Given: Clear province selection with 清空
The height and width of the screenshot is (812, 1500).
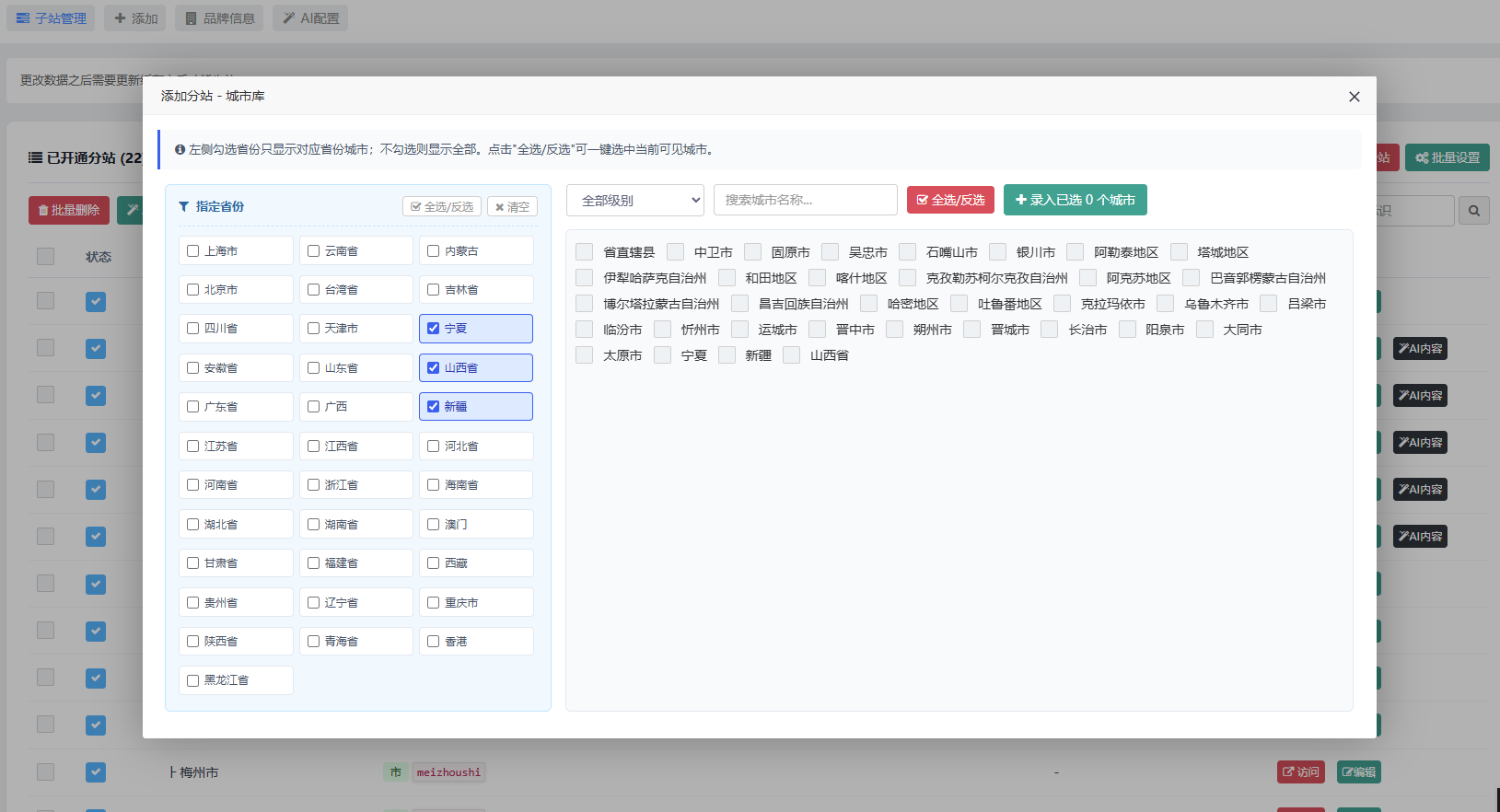Looking at the screenshot, I should coord(512,207).
